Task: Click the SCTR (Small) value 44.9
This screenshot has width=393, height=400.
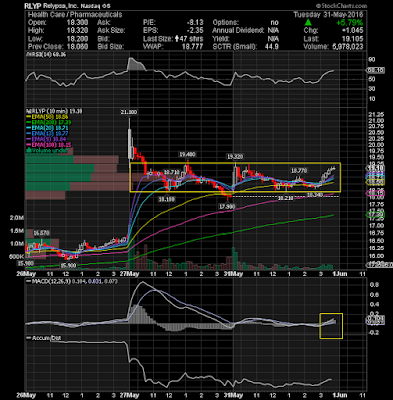Action: tap(272, 47)
